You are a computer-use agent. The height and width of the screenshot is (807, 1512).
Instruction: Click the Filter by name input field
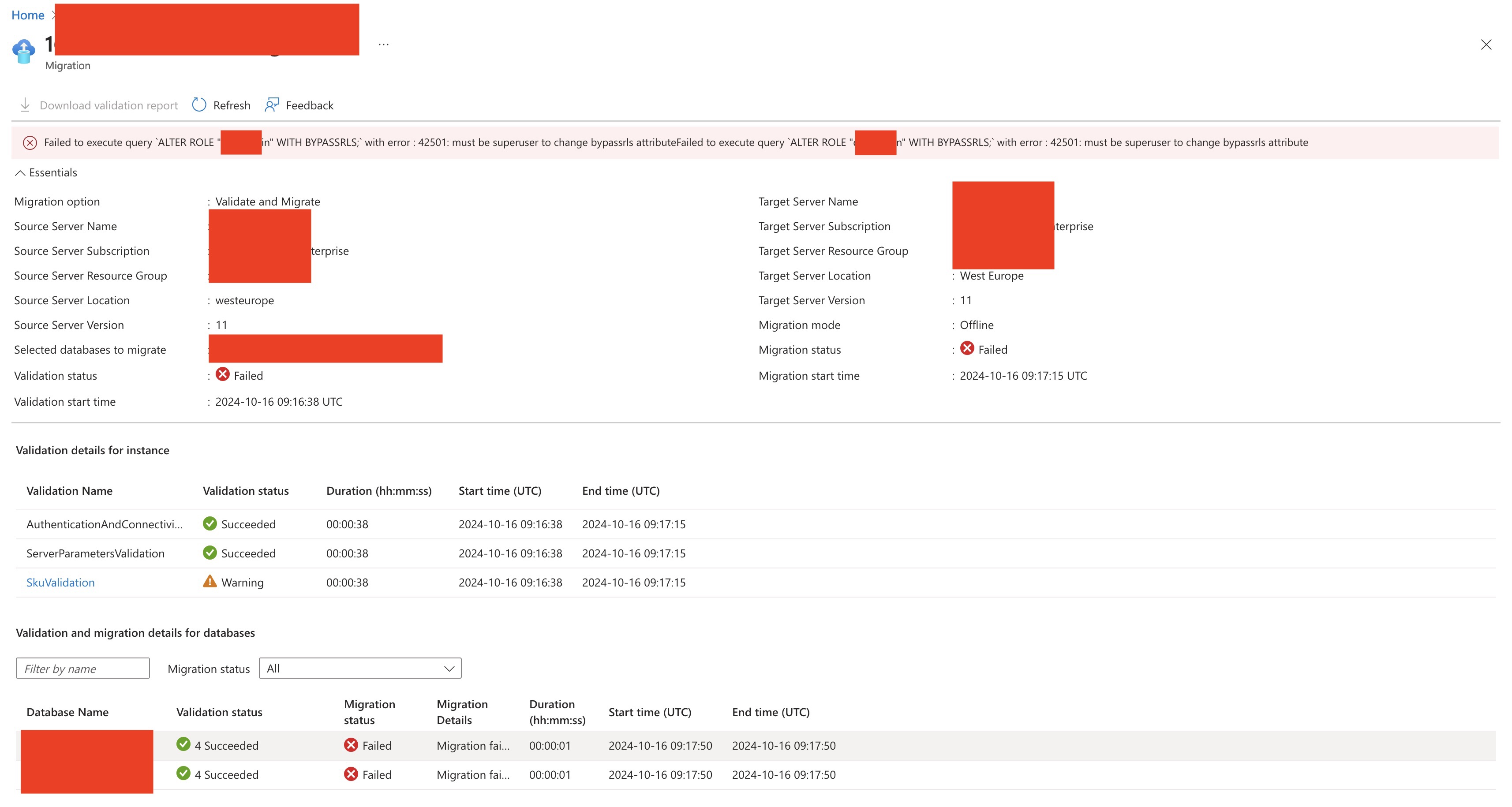(82, 668)
